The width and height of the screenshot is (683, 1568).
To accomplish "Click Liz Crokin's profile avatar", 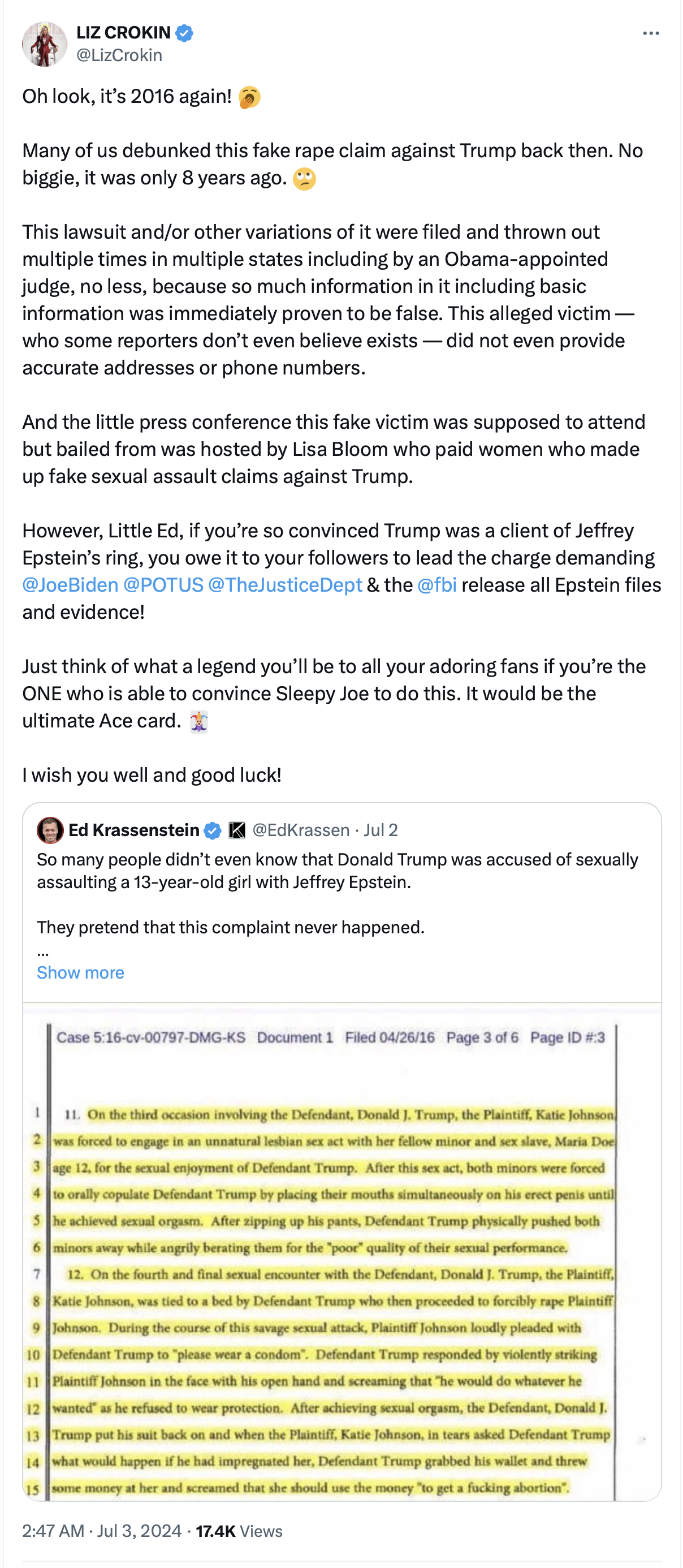I will coord(45,44).
